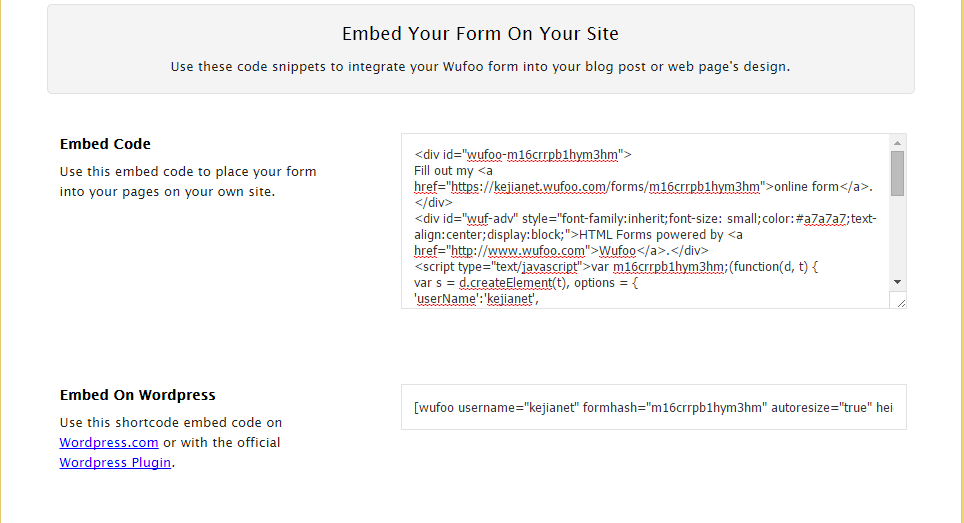Open the Wordpress Plugin link
Viewport: 964px width, 523px height.
115,462
